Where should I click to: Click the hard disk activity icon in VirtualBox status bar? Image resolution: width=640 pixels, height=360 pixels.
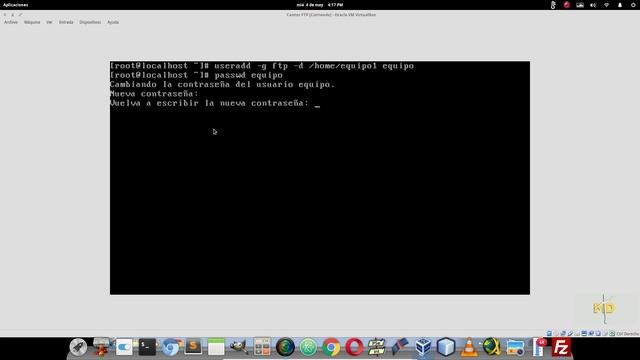549,333
